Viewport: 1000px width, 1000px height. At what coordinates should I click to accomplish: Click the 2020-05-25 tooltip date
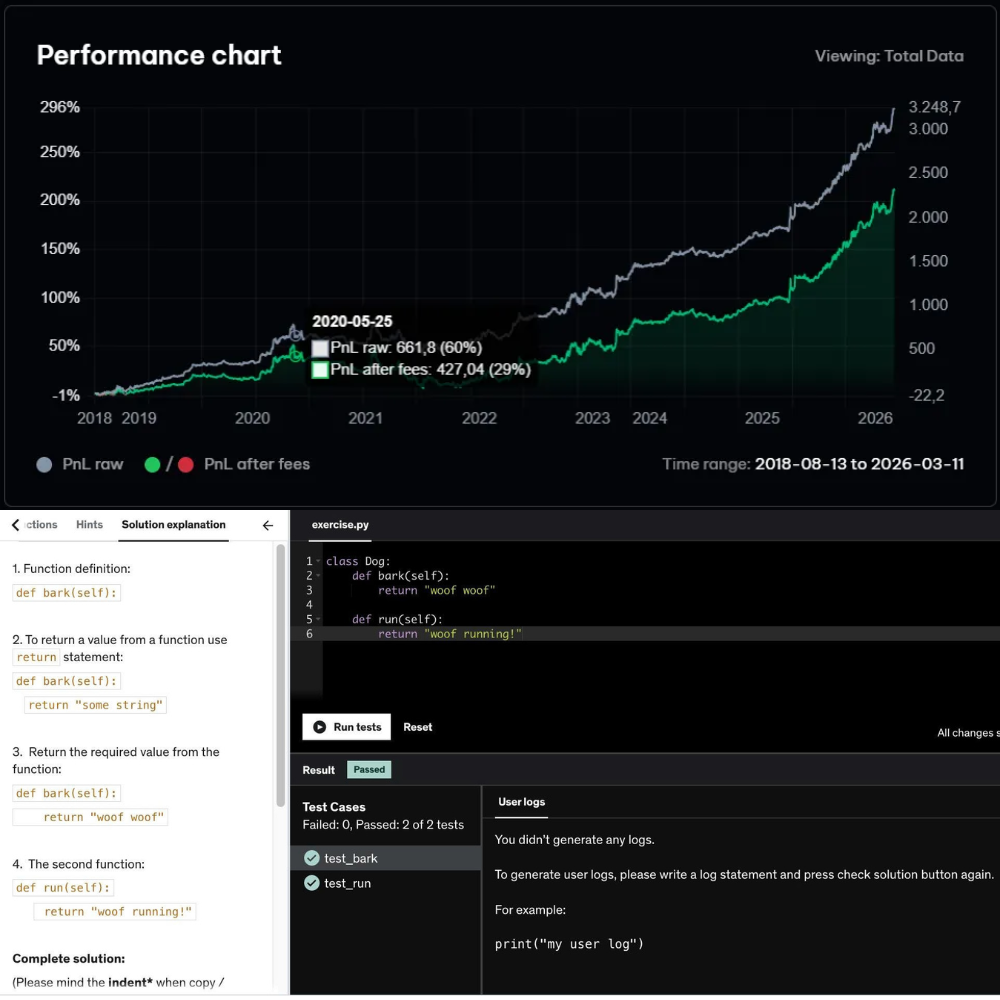click(x=352, y=321)
